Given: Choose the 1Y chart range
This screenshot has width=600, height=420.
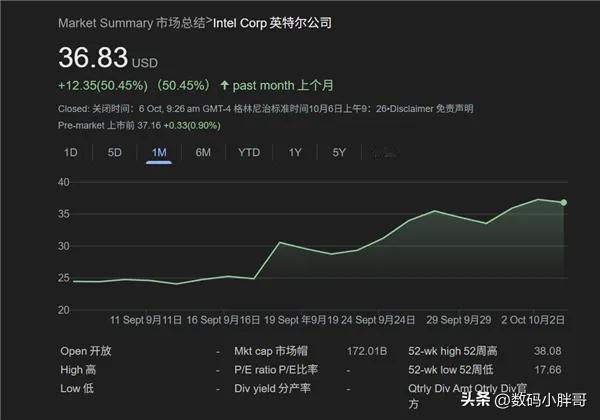Looking at the screenshot, I should pos(295,153).
